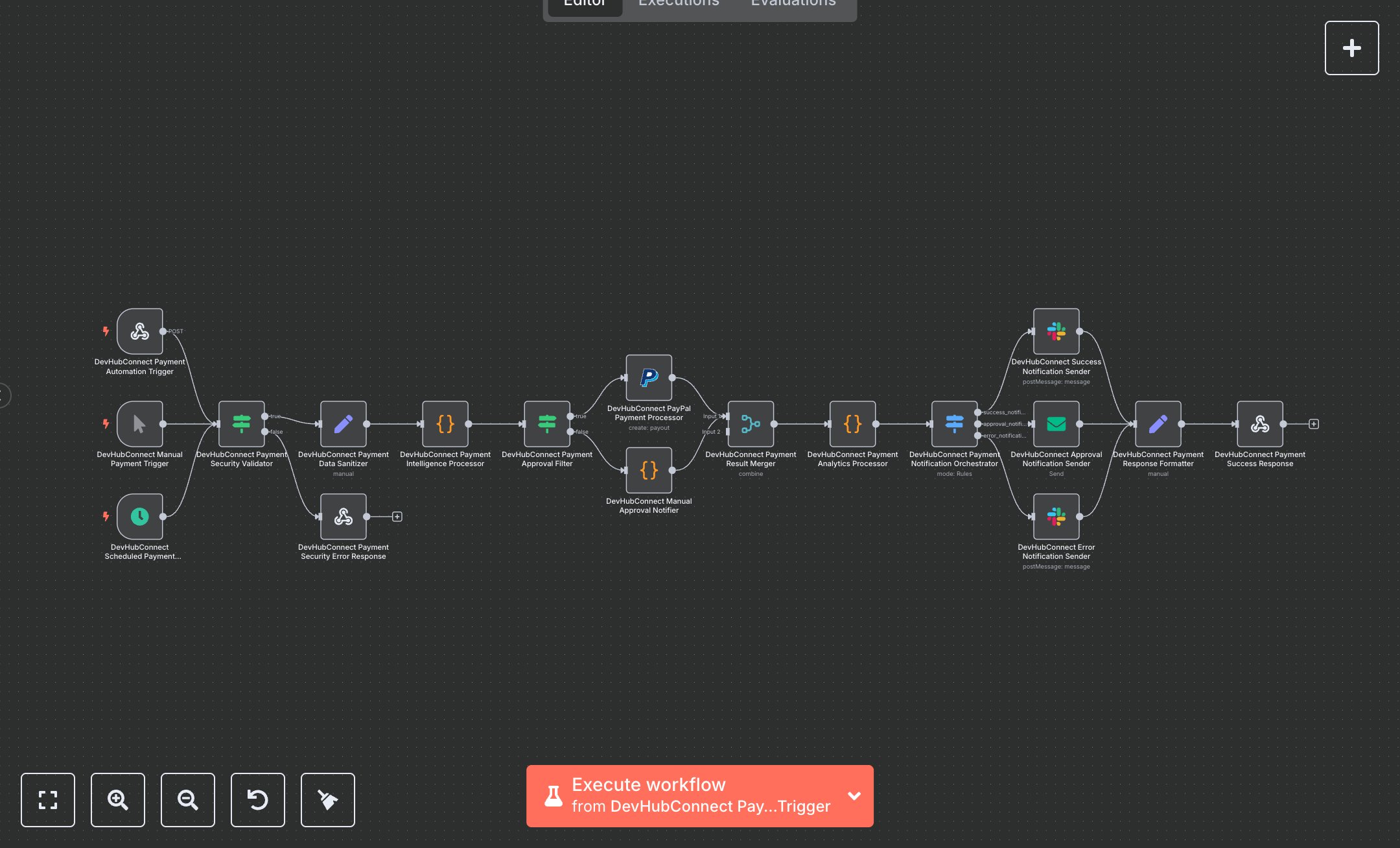Expand the Execute workflow trigger dropdown chevron
The height and width of the screenshot is (848, 1400).
click(x=854, y=796)
